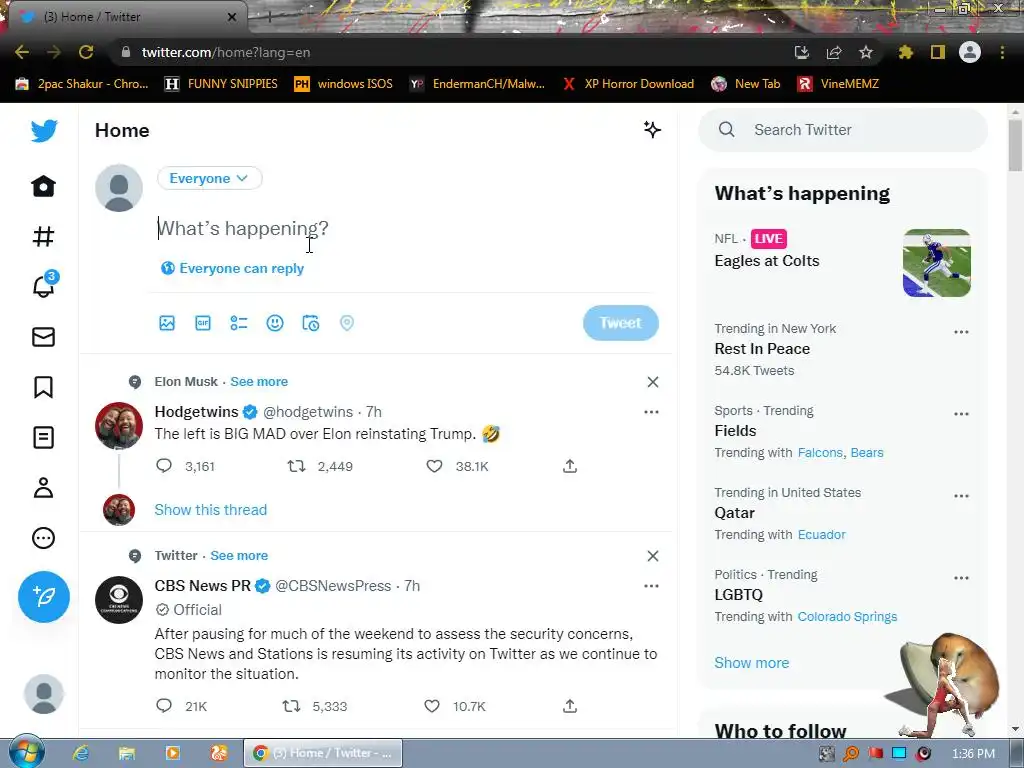
Task: Bookmark this page with the star icon
Action: tap(866, 52)
